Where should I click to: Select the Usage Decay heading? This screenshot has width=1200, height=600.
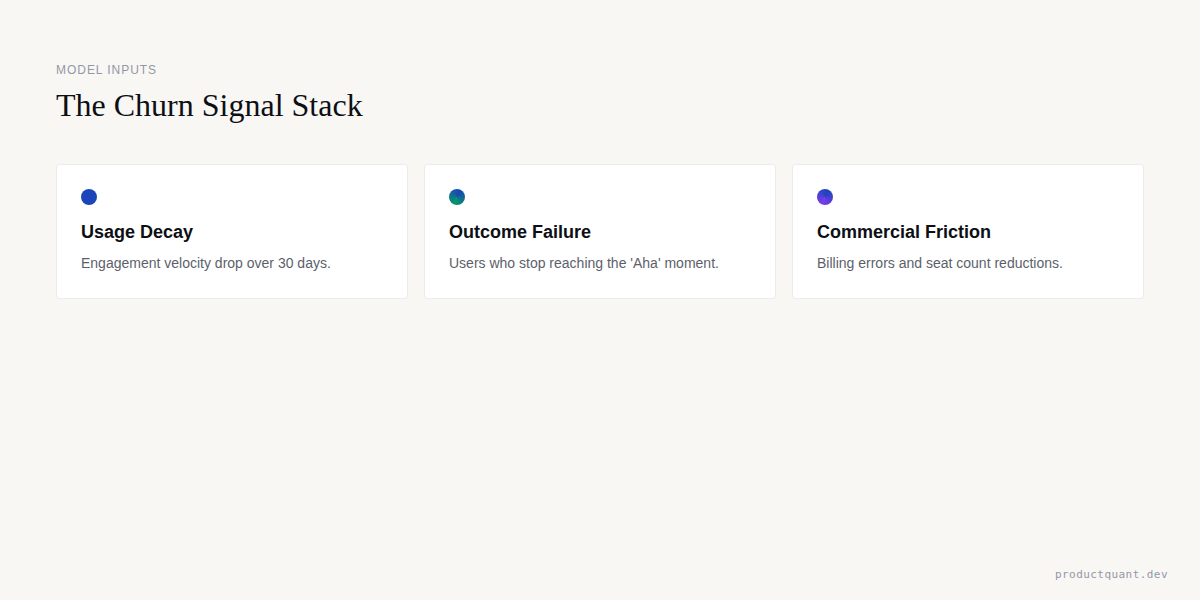137,232
